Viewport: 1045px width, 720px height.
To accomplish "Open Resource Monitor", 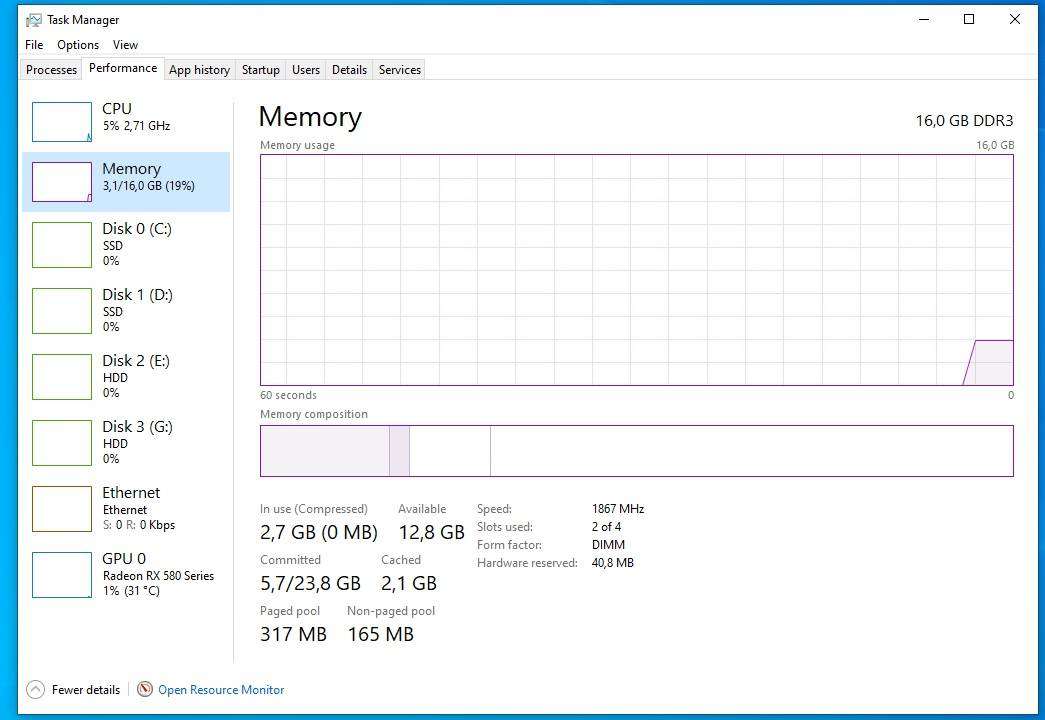I will point(221,689).
